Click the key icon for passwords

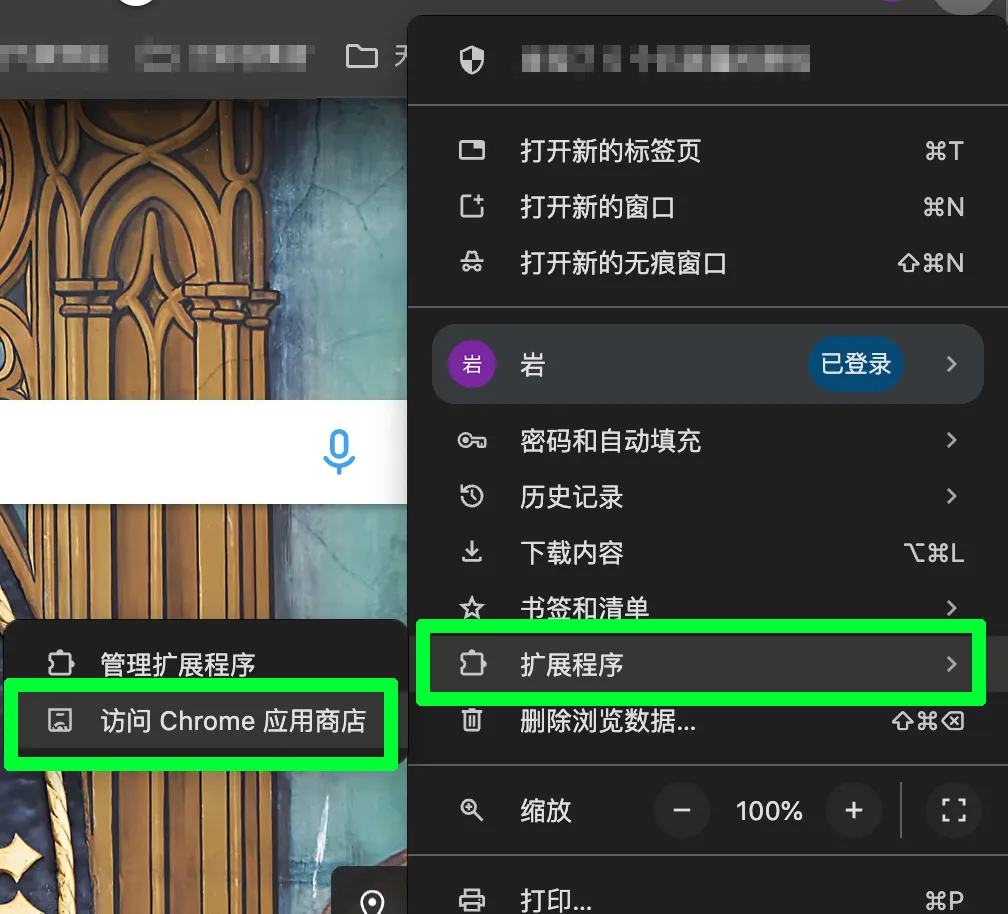tap(472, 440)
